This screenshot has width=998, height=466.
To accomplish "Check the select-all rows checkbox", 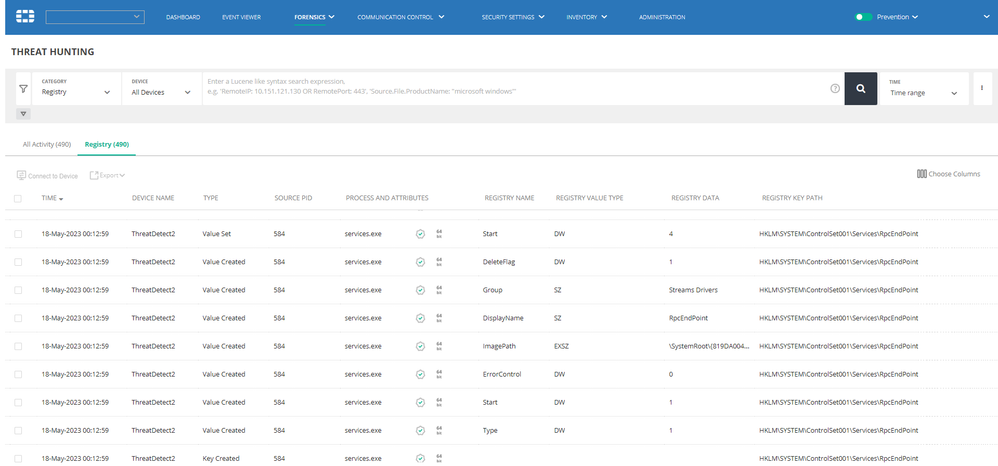I will coord(18,199).
